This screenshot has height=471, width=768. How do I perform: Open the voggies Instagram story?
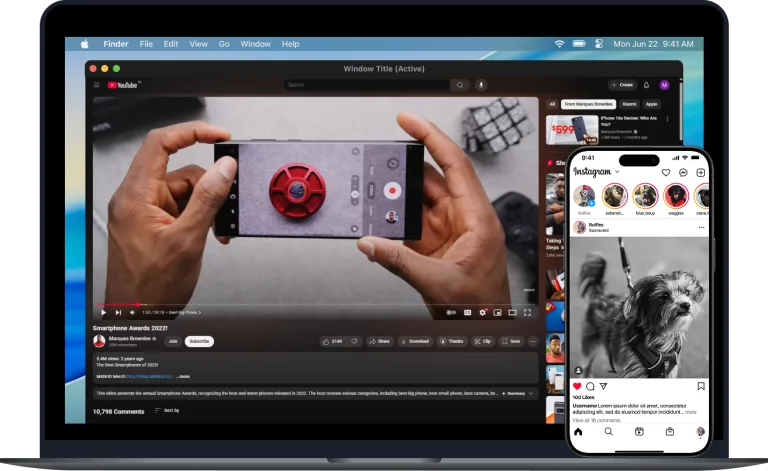pos(676,196)
